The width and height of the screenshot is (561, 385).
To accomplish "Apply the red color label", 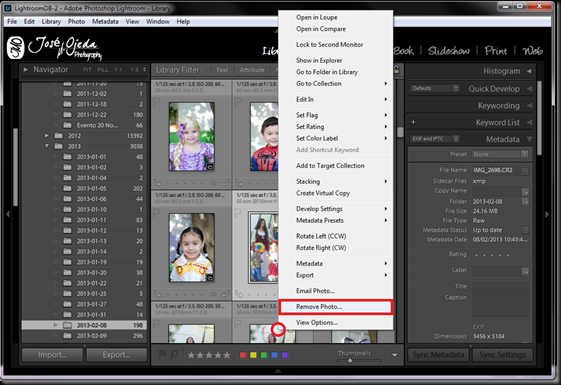I will point(243,355).
